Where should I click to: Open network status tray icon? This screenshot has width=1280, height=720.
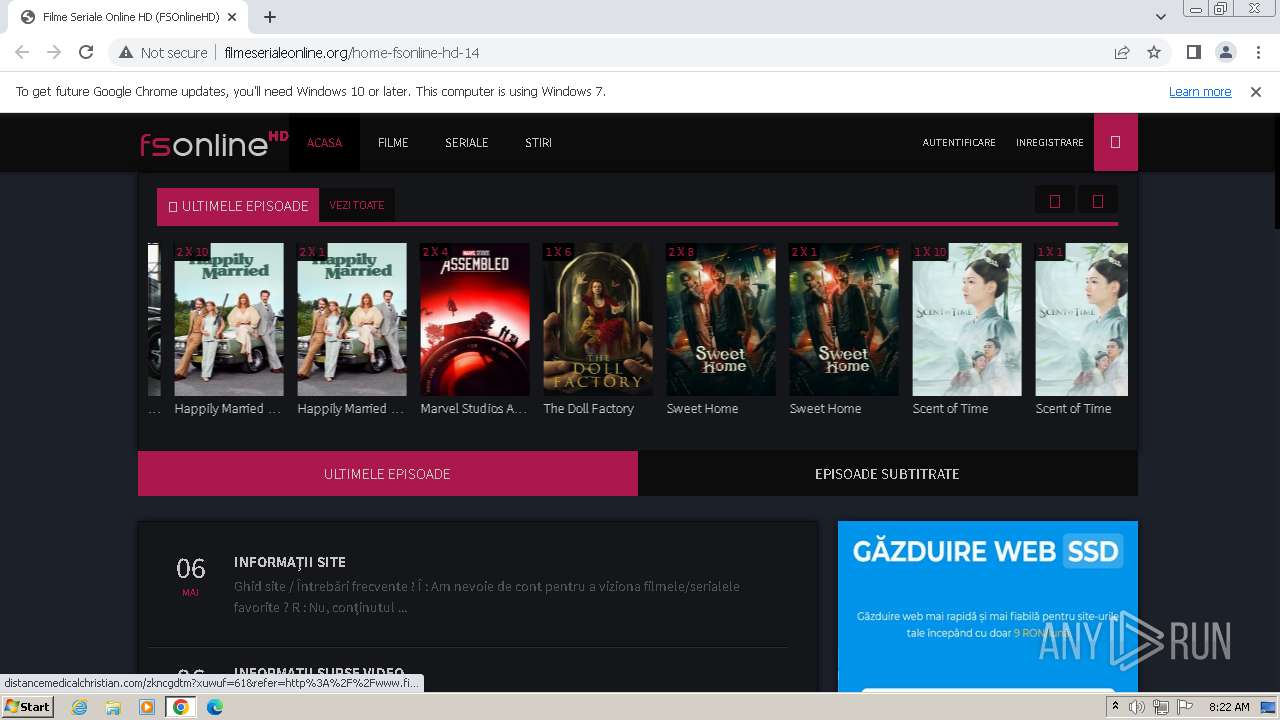tap(1161, 707)
